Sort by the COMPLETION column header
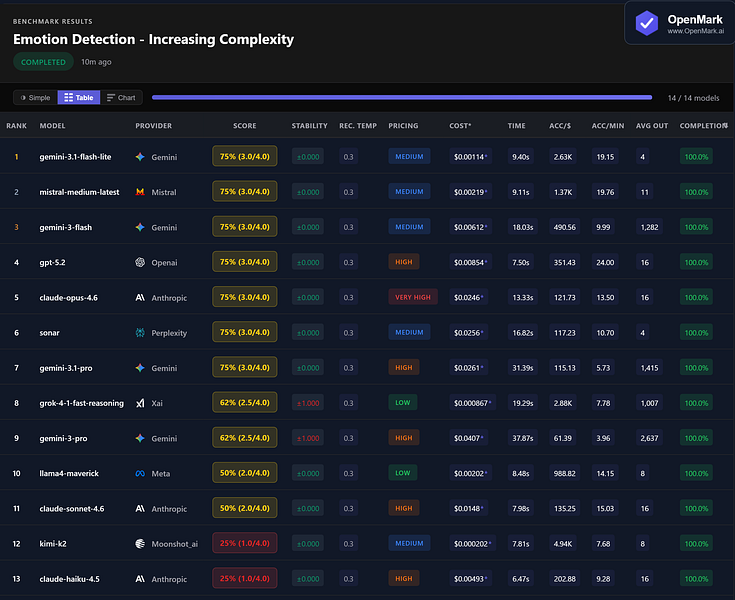 coord(704,126)
